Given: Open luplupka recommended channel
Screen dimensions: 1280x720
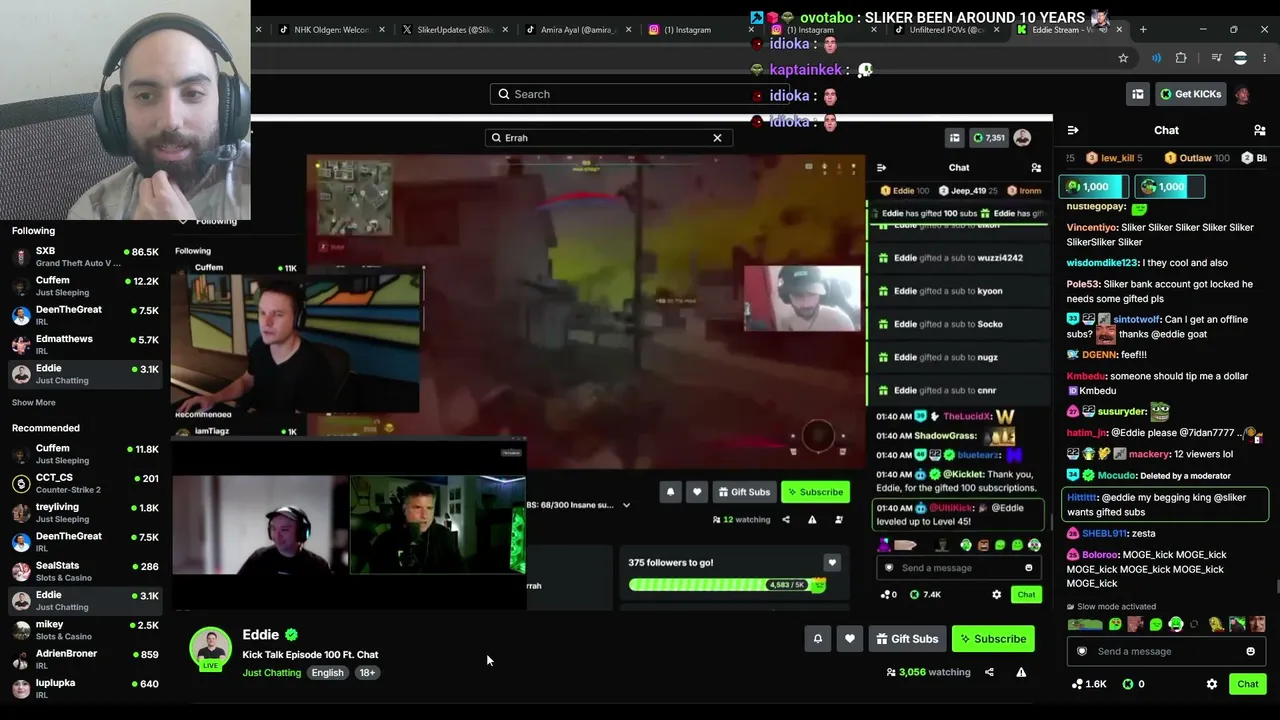Looking at the screenshot, I should [85, 689].
